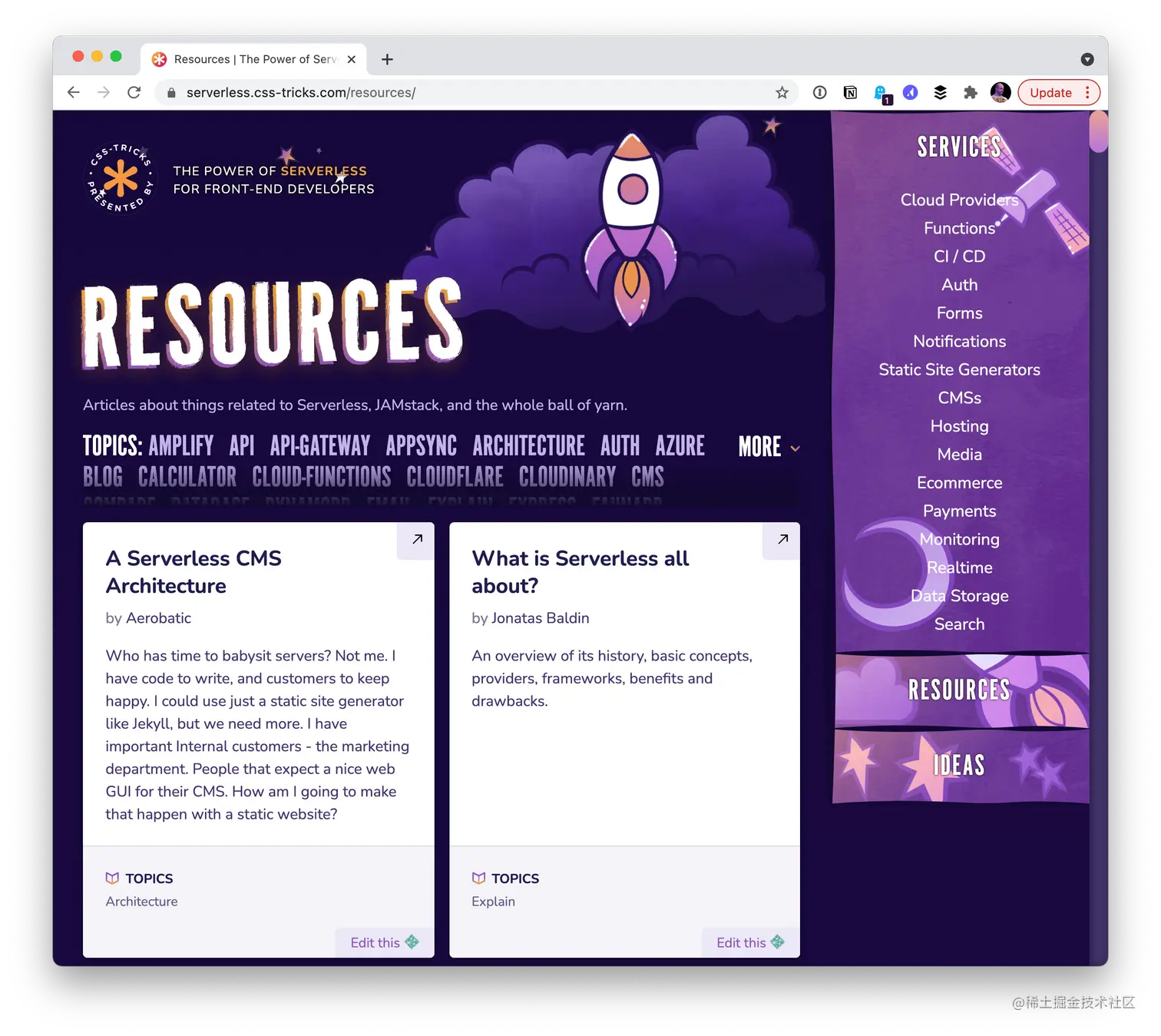
Task: Go back with the browser back arrow
Action: [x=74, y=92]
